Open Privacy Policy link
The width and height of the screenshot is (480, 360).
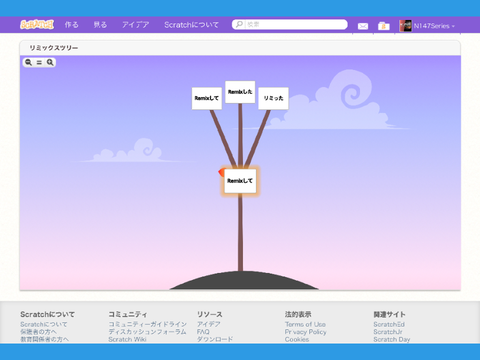coord(306,332)
